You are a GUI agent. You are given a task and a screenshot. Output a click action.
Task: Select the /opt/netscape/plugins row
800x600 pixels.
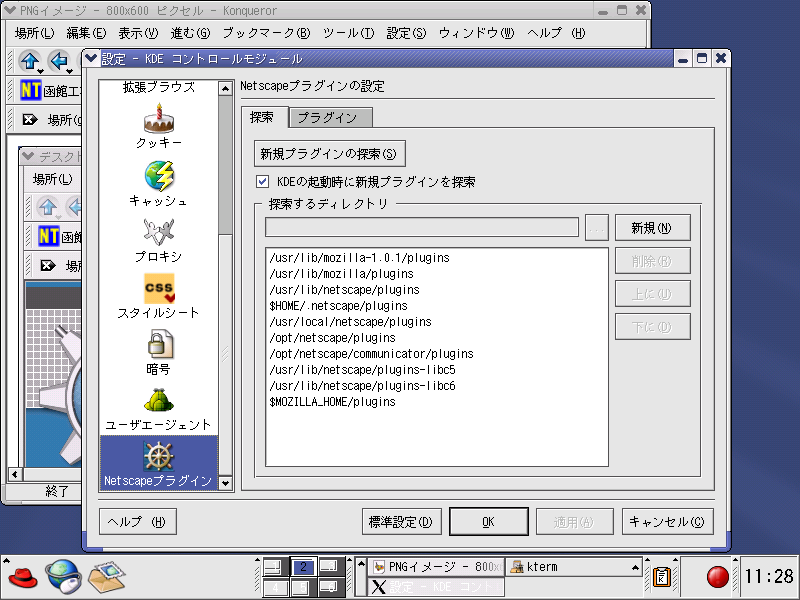pyautogui.click(x=437, y=338)
